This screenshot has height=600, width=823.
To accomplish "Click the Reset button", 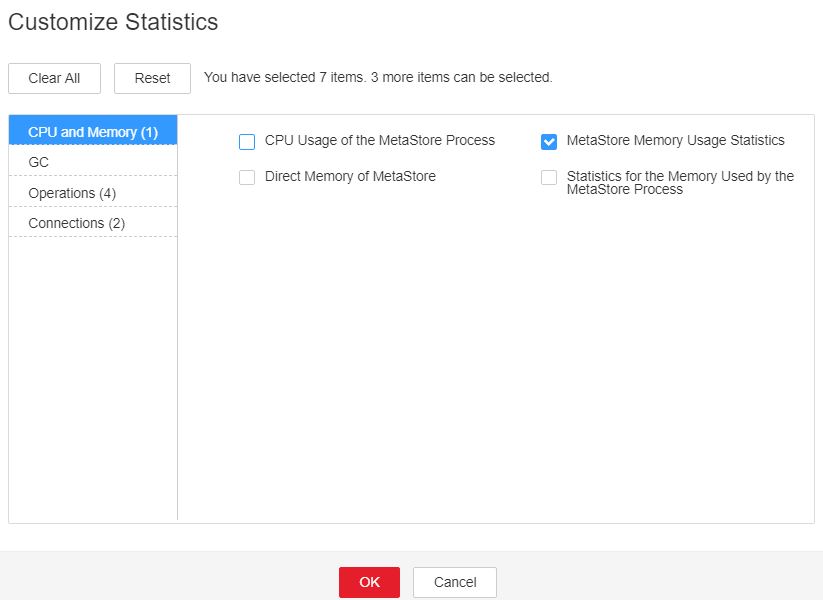I will coord(152,78).
